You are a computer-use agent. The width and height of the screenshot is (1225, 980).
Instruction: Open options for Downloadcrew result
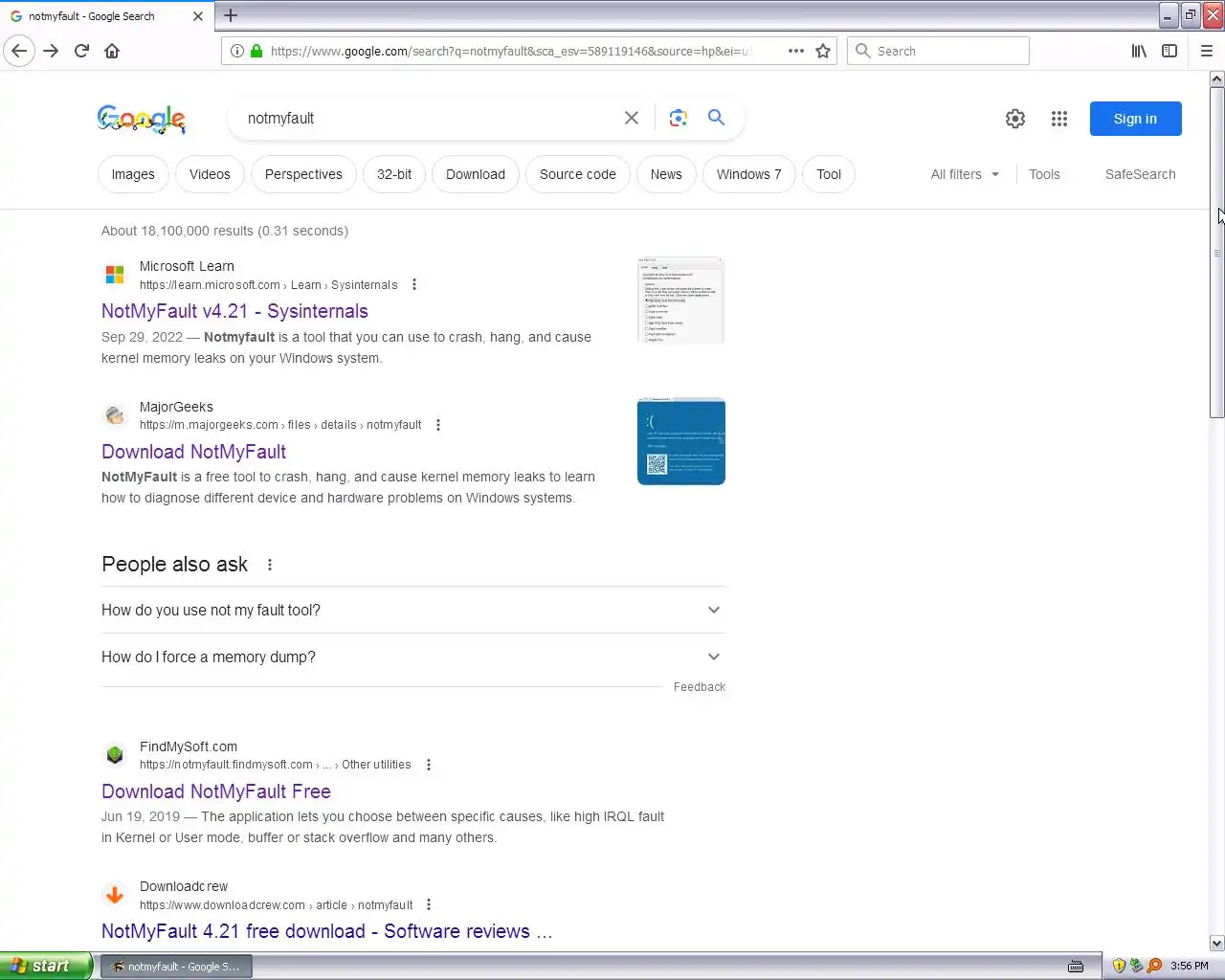(x=429, y=904)
